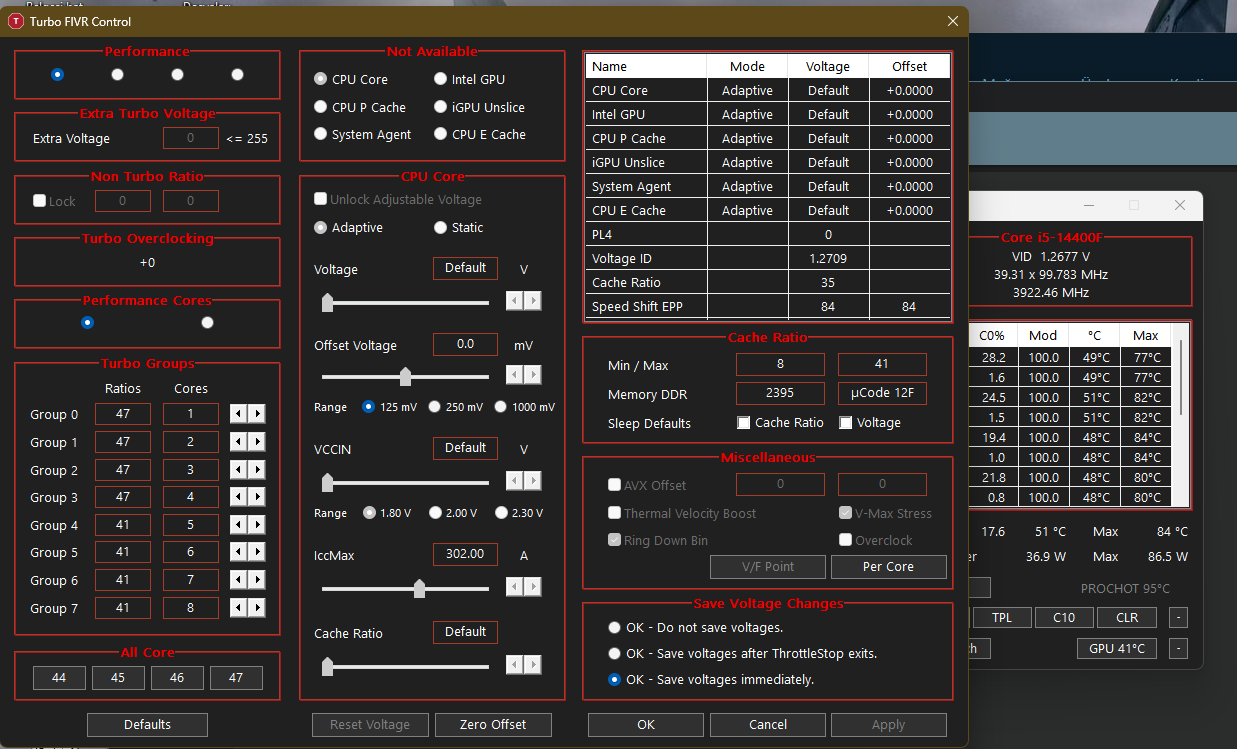Click the Offset Voltage slider thumb
This screenshot has width=1237, height=749.
405,377
